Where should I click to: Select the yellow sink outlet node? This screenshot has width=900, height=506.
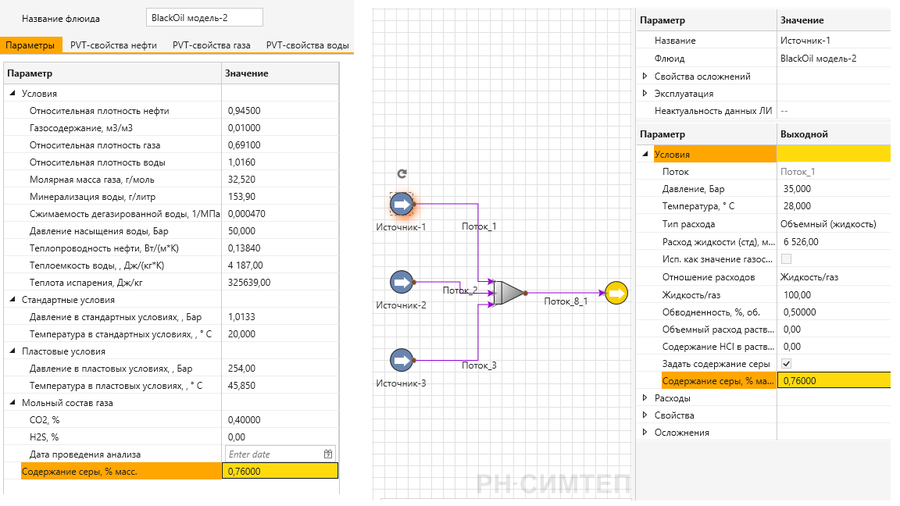click(616, 293)
